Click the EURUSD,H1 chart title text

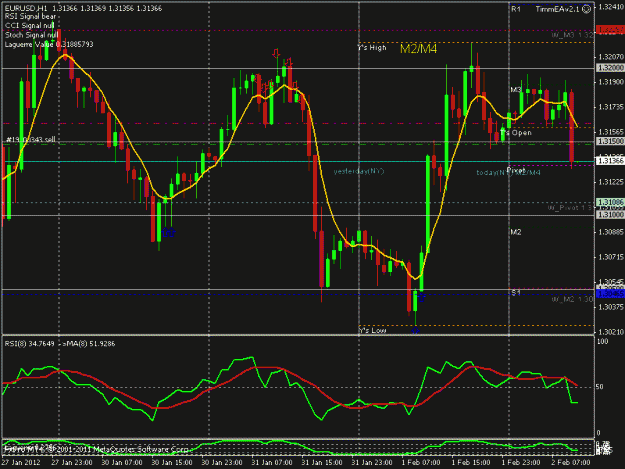pos(26,8)
